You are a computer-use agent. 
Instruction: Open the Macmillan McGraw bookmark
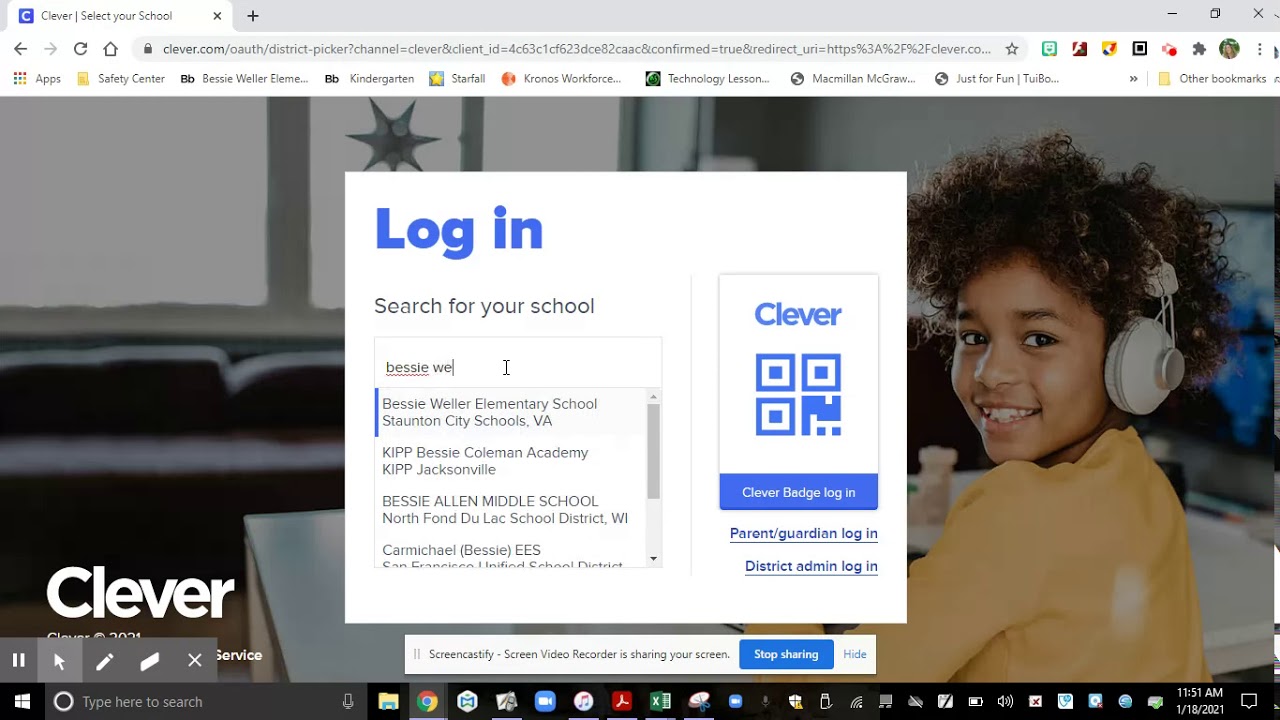(x=853, y=78)
